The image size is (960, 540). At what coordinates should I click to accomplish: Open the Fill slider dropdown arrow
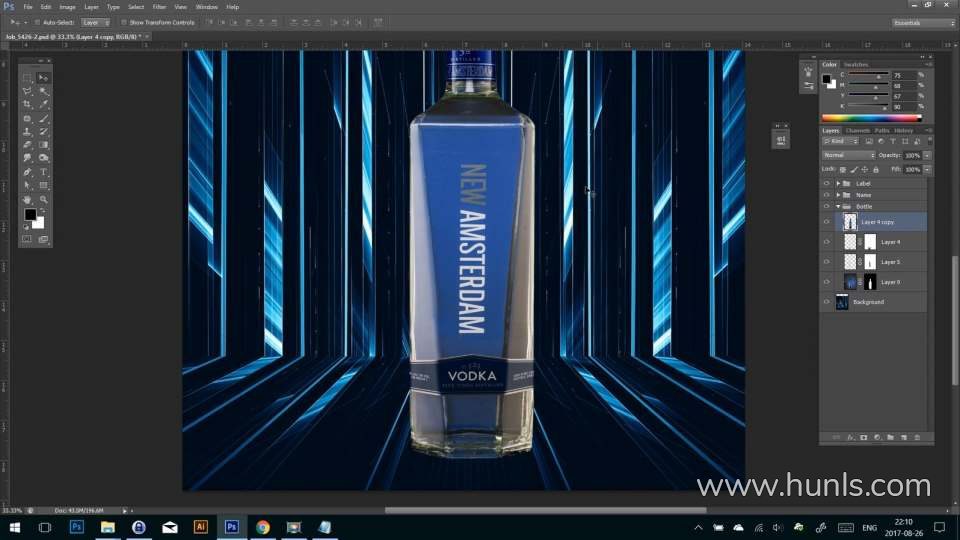coord(928,170)
